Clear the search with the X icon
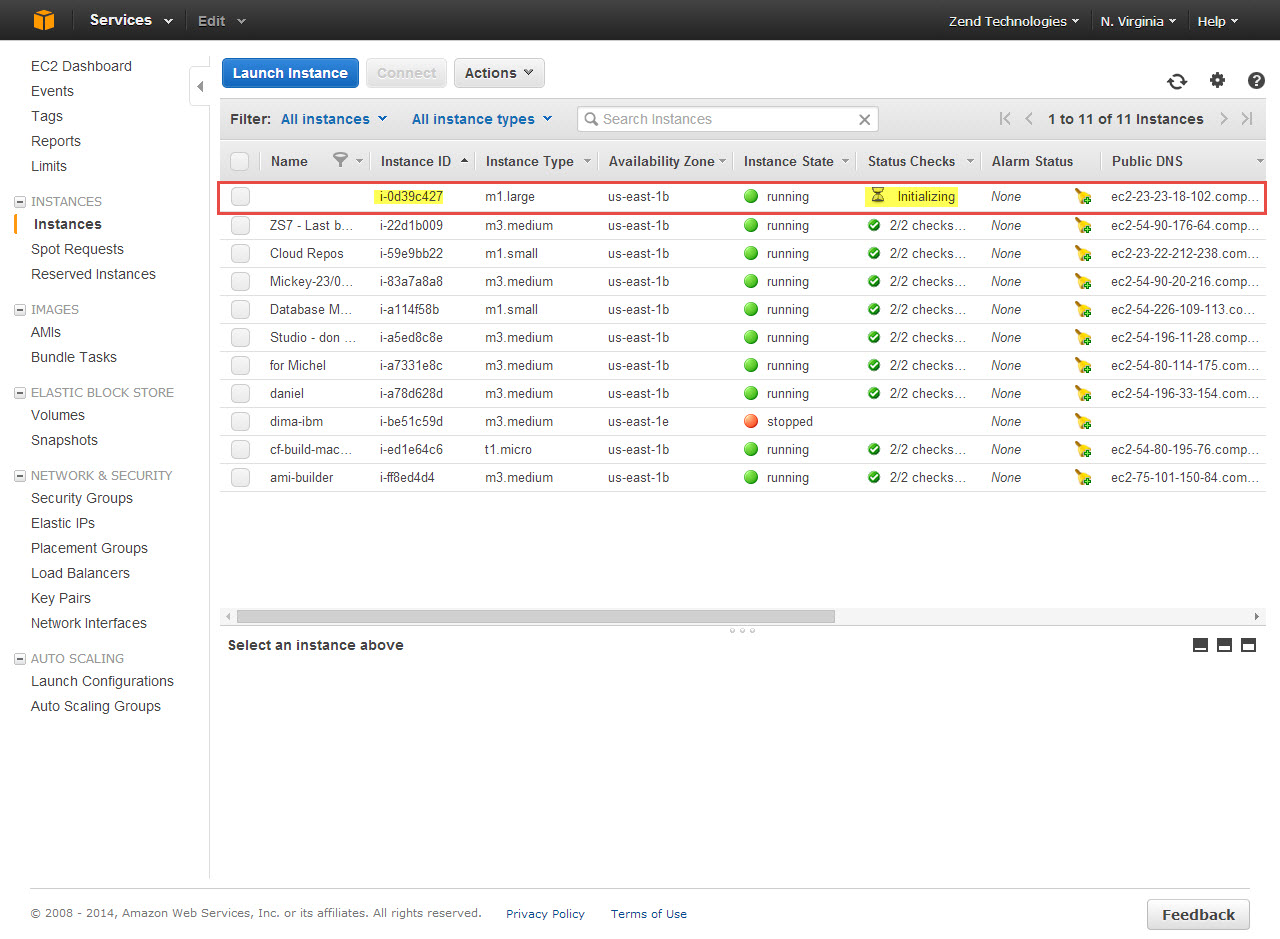1280x939 pixels. [x=864, y=119]
